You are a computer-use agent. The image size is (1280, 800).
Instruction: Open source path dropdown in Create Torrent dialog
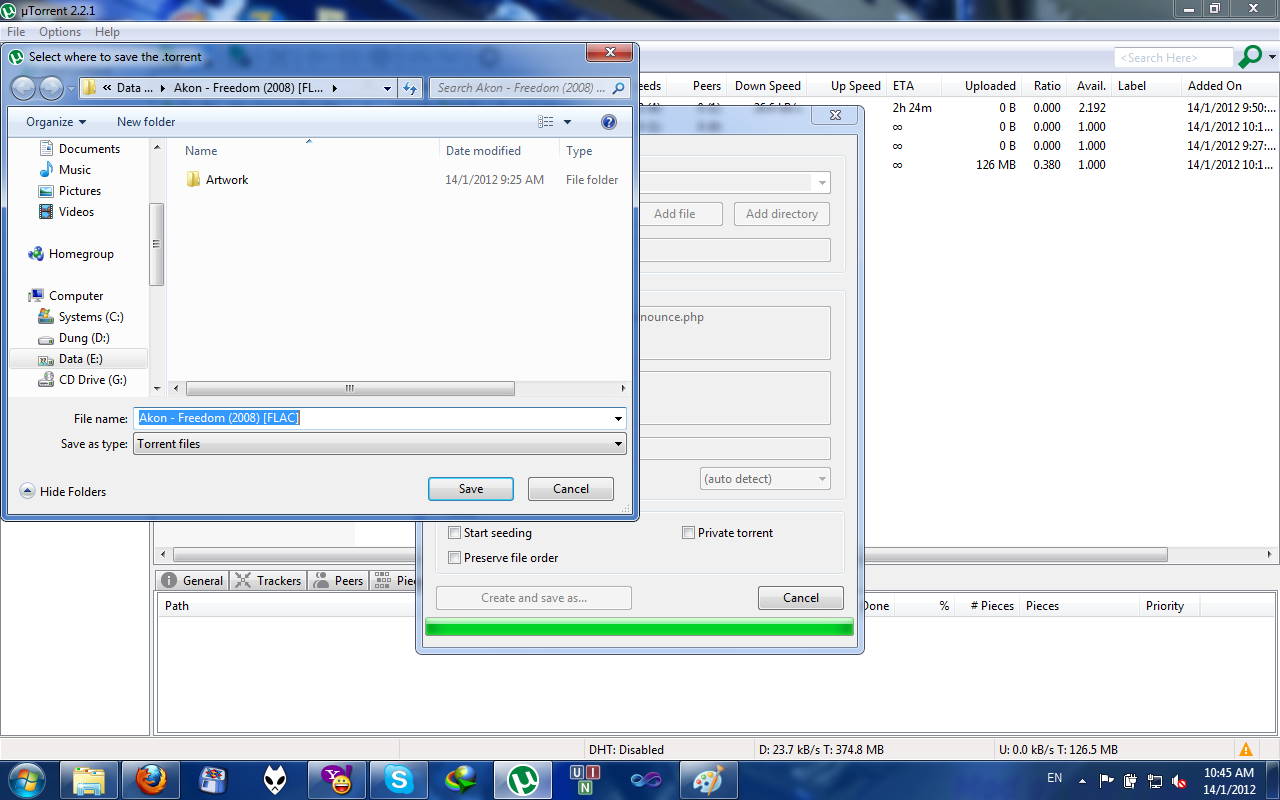click(x=822, y=183)
